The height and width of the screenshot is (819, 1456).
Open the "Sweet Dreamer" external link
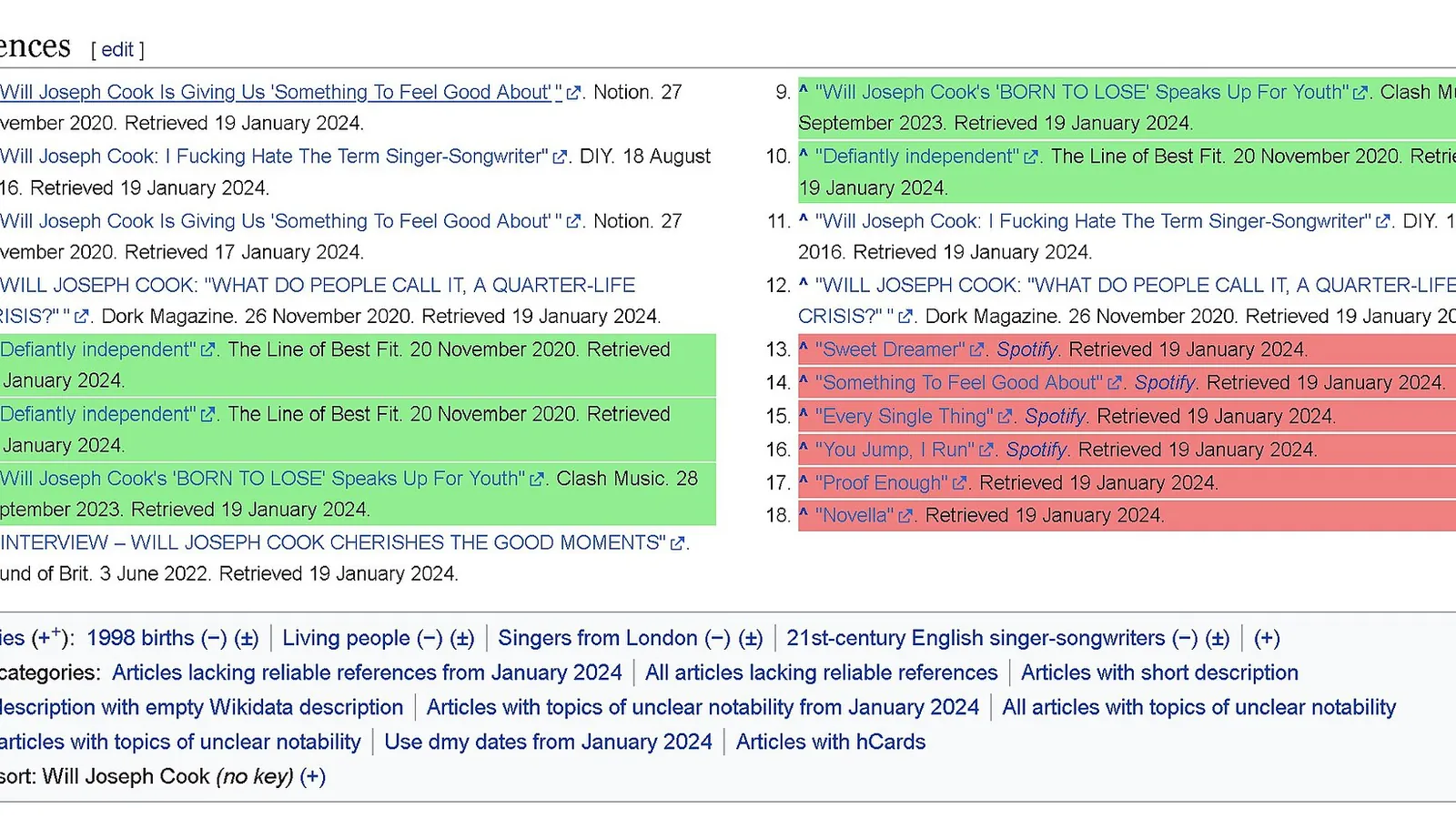(899, 349)
